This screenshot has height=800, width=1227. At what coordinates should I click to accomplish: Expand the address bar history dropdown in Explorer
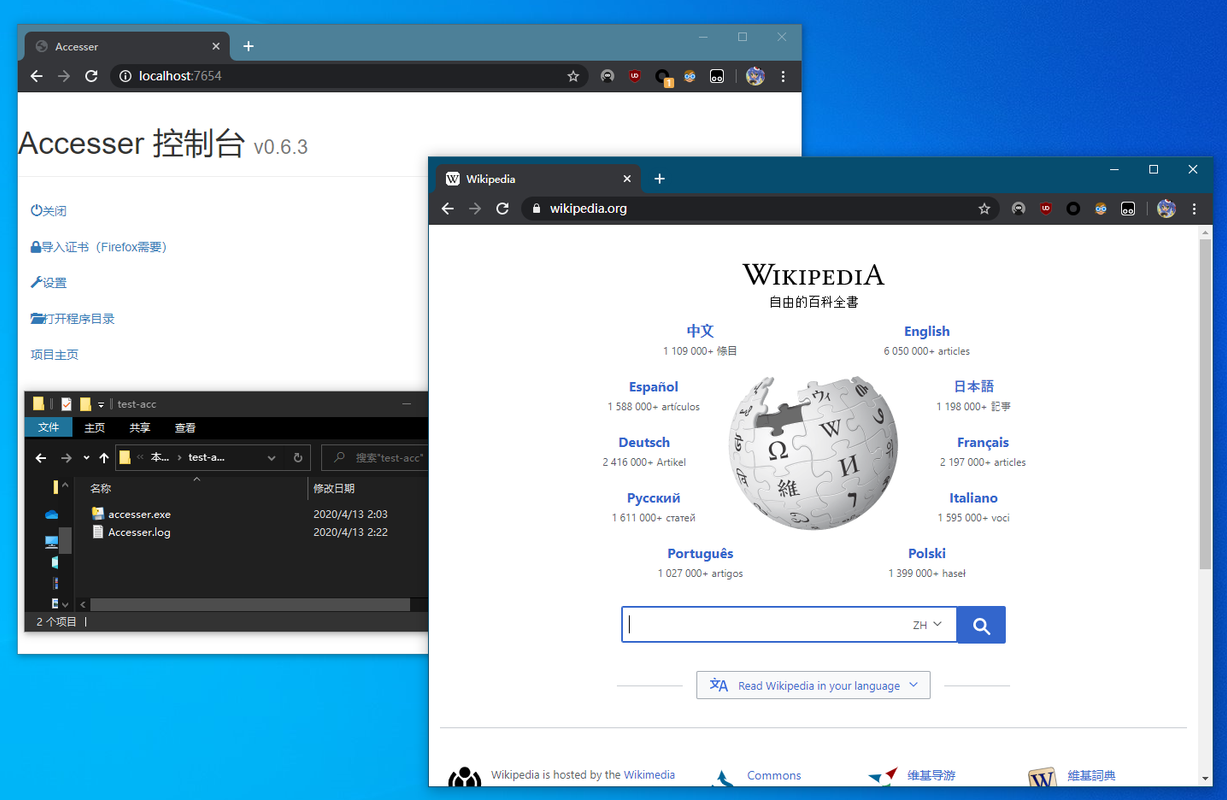click(272, 458)
